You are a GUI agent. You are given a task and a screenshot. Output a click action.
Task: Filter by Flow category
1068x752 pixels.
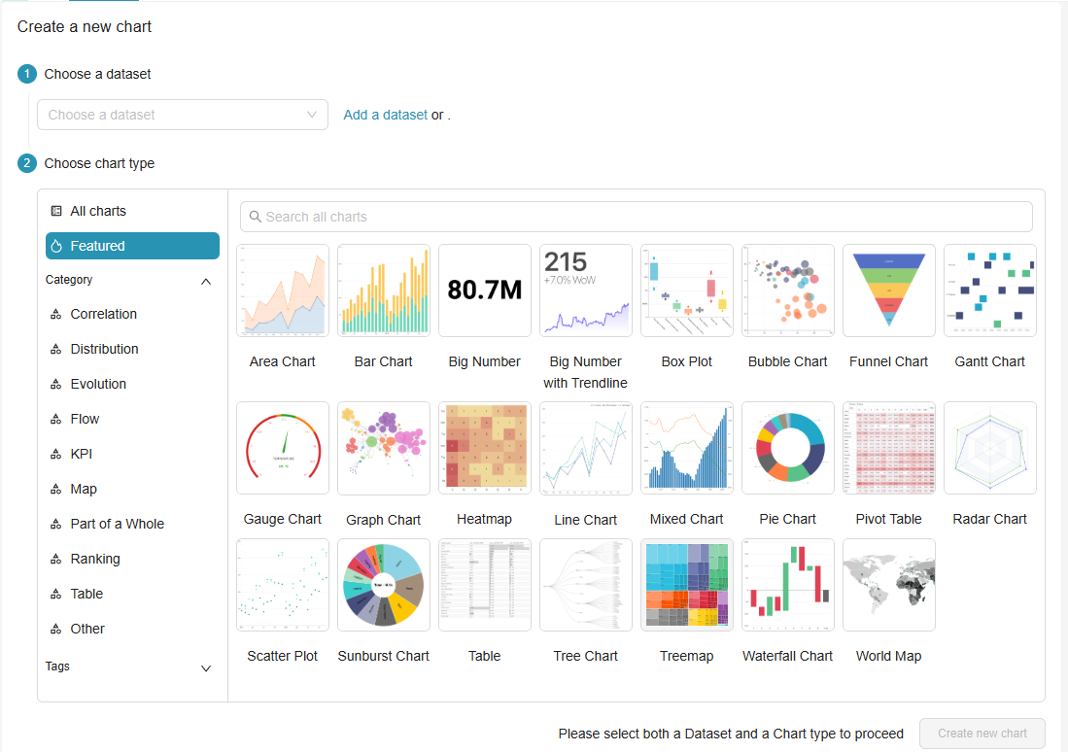132,419
